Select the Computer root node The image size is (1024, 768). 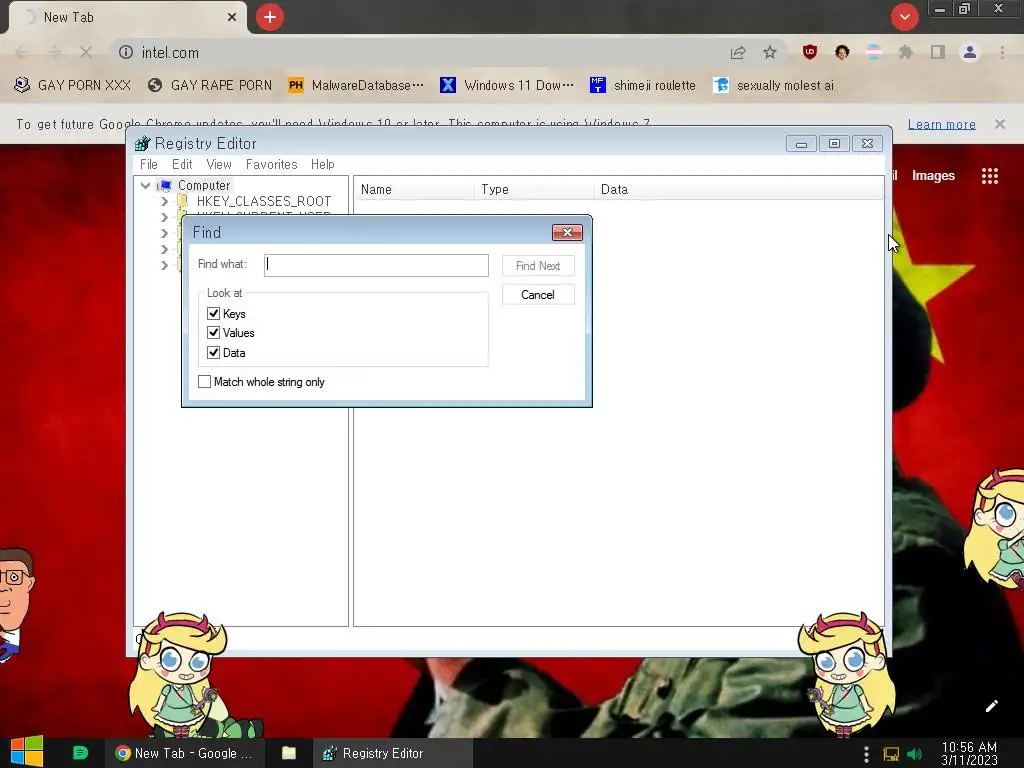[x=204, y=185]
